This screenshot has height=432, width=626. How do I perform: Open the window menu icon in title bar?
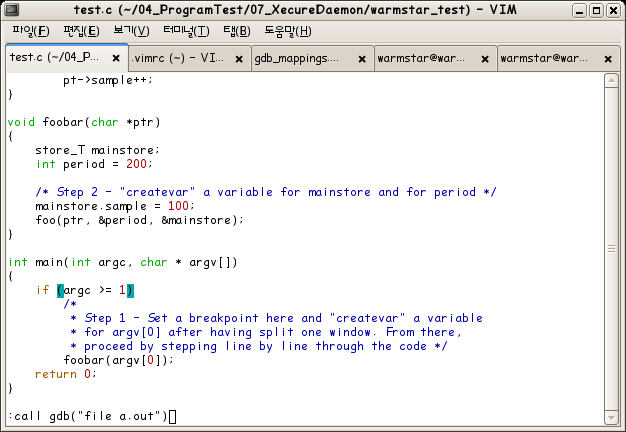tap(11, 10)
